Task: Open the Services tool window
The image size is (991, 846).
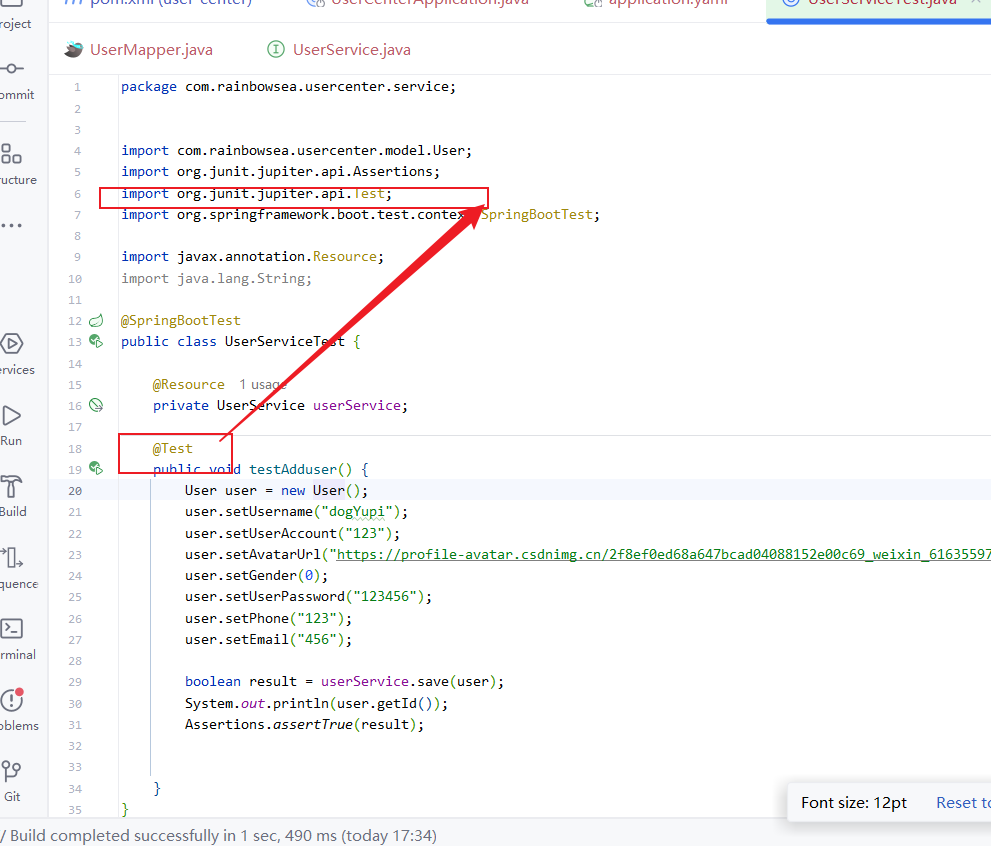Action: (12, 344)
